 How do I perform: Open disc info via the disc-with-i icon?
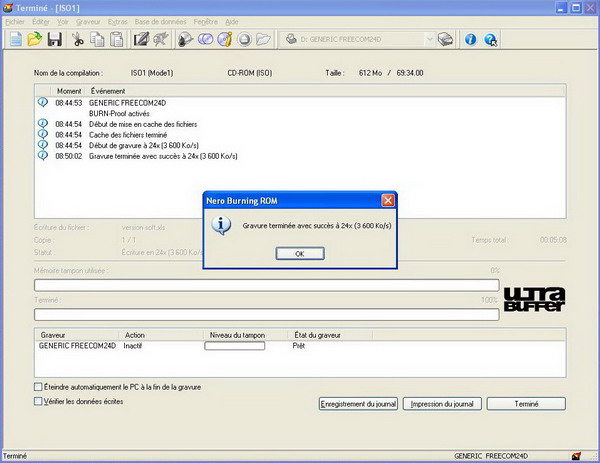[225, 39]
